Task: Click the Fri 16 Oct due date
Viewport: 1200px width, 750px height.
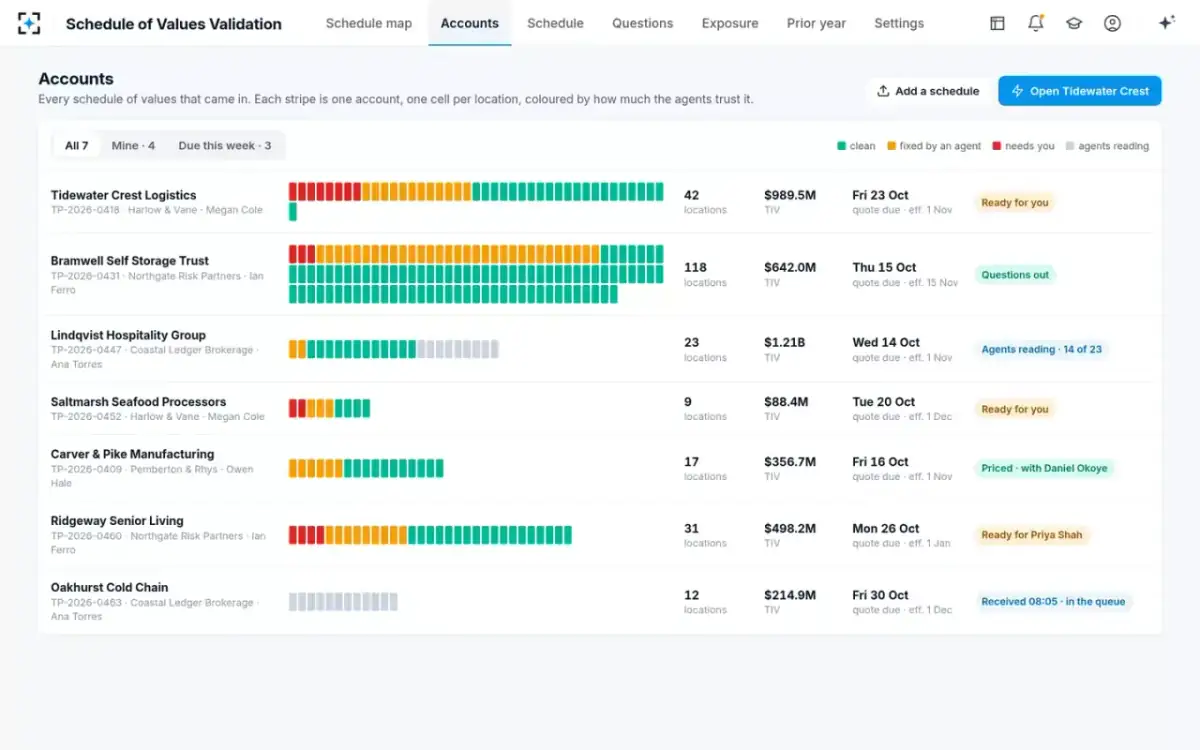Action: [x=880, y=462]
